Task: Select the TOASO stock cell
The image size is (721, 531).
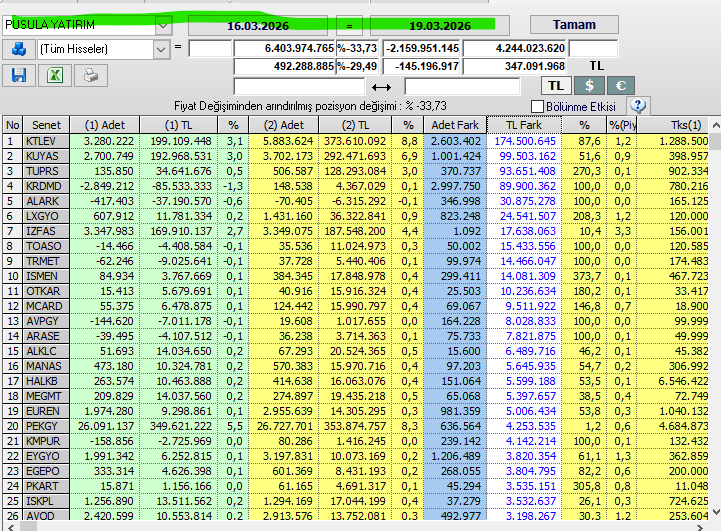Action: coord(46,246)
